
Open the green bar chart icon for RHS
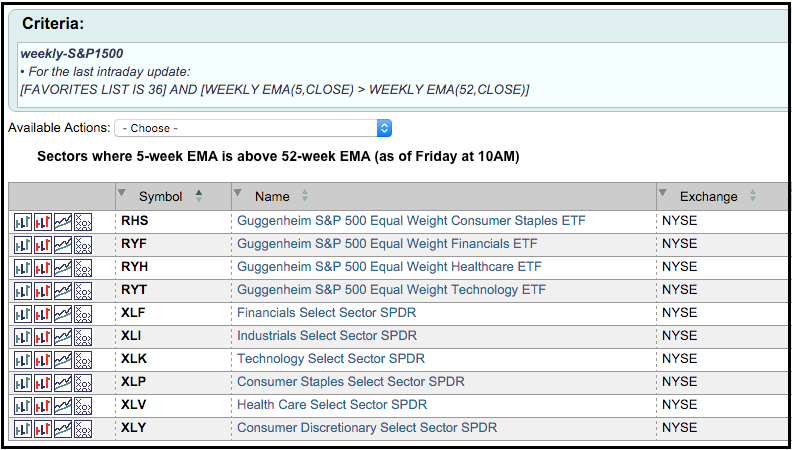click(x=23, y=221)
